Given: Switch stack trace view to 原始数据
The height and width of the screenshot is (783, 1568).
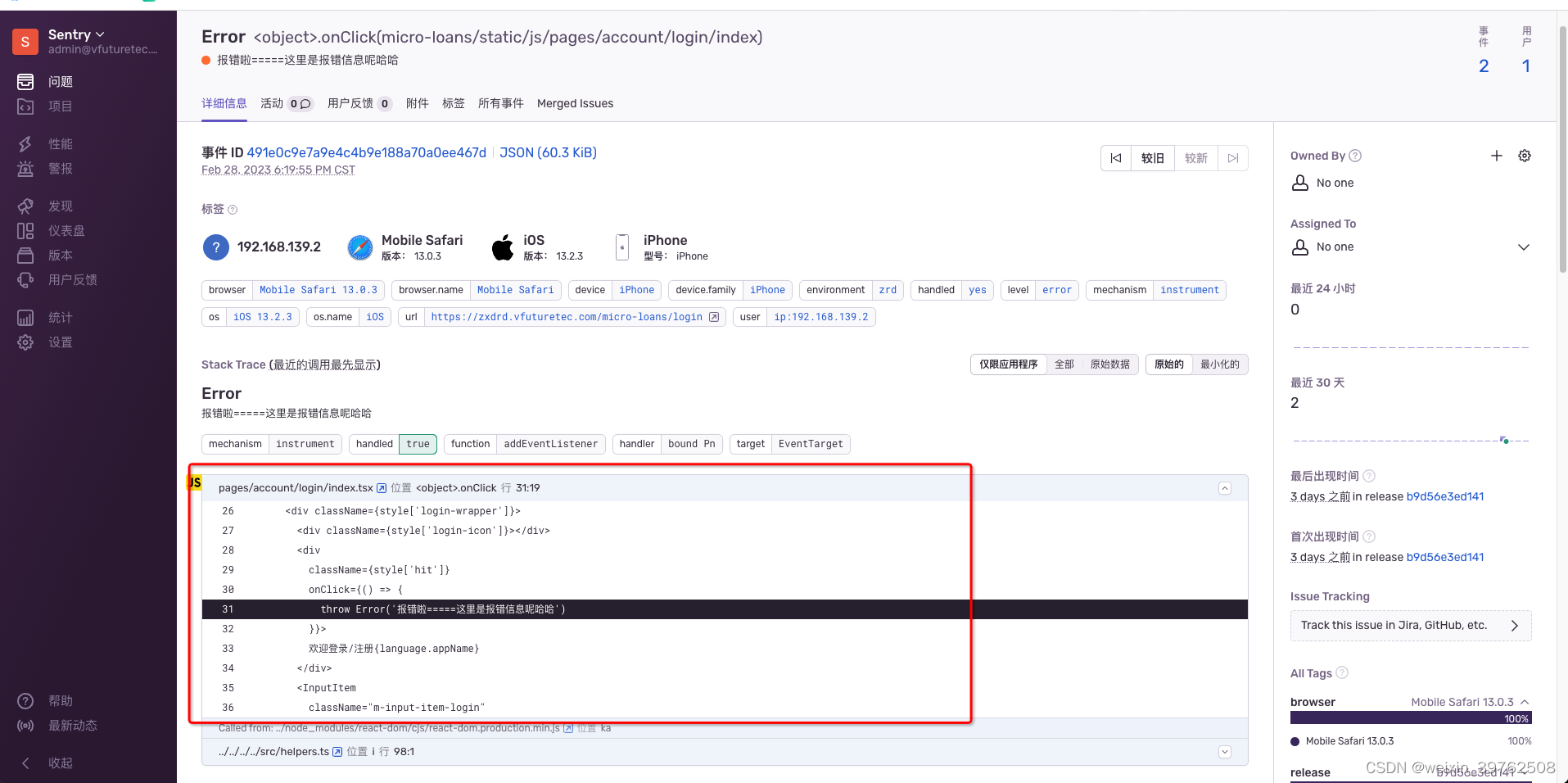Looking at the screenshot, I should point(1109,364).
